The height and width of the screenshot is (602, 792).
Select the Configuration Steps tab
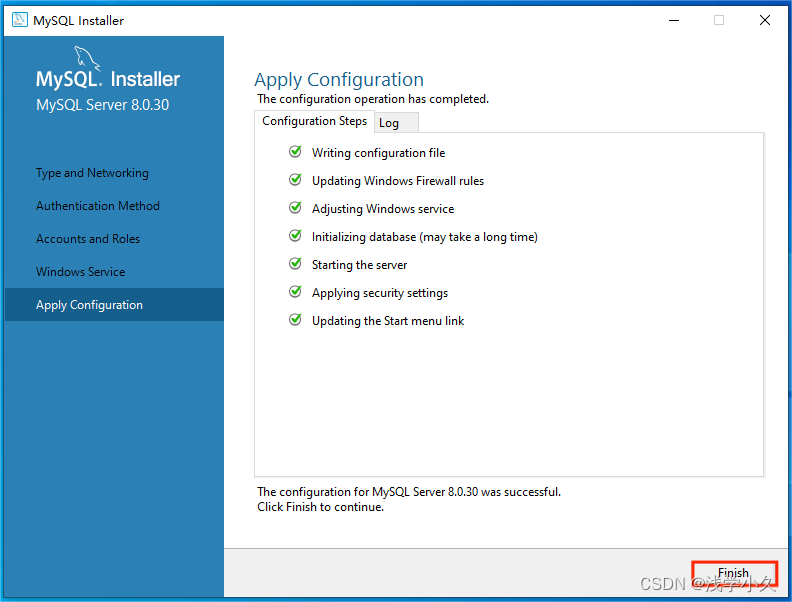[314, 121]
